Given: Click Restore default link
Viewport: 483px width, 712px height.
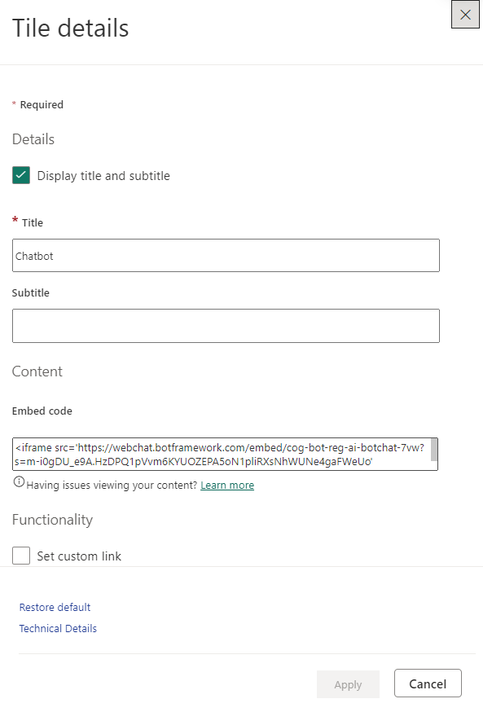Looking at the screenshot, I should (54, 607).
